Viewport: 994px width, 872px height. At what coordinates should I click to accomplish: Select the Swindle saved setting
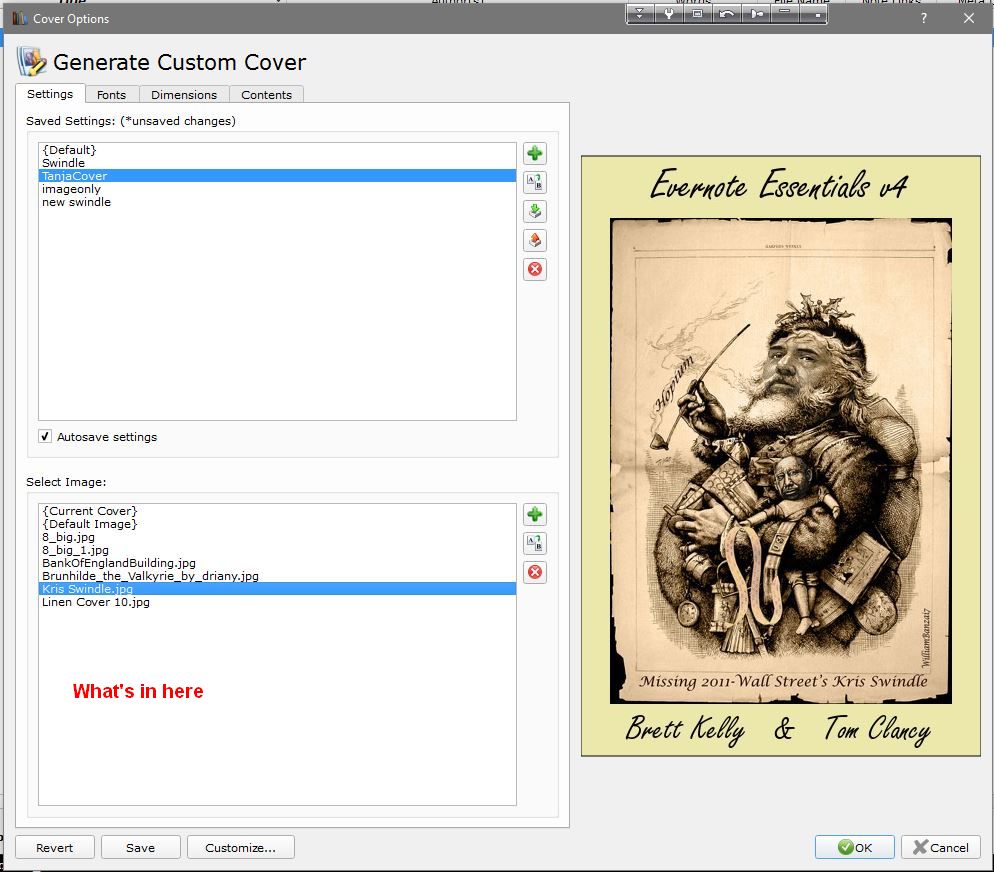[x=277, y=163]
